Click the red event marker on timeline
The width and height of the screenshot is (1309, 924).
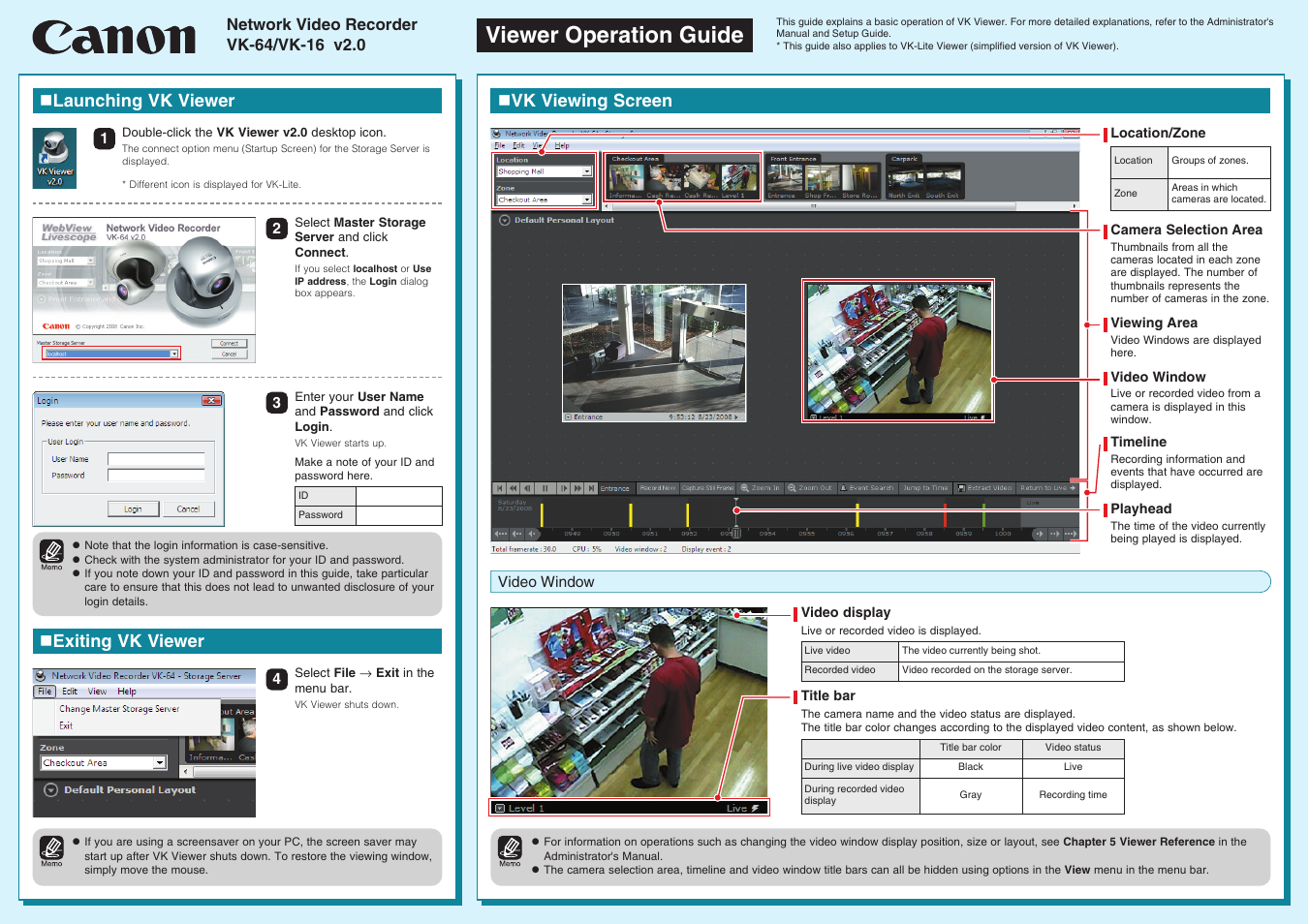[945, 515]
